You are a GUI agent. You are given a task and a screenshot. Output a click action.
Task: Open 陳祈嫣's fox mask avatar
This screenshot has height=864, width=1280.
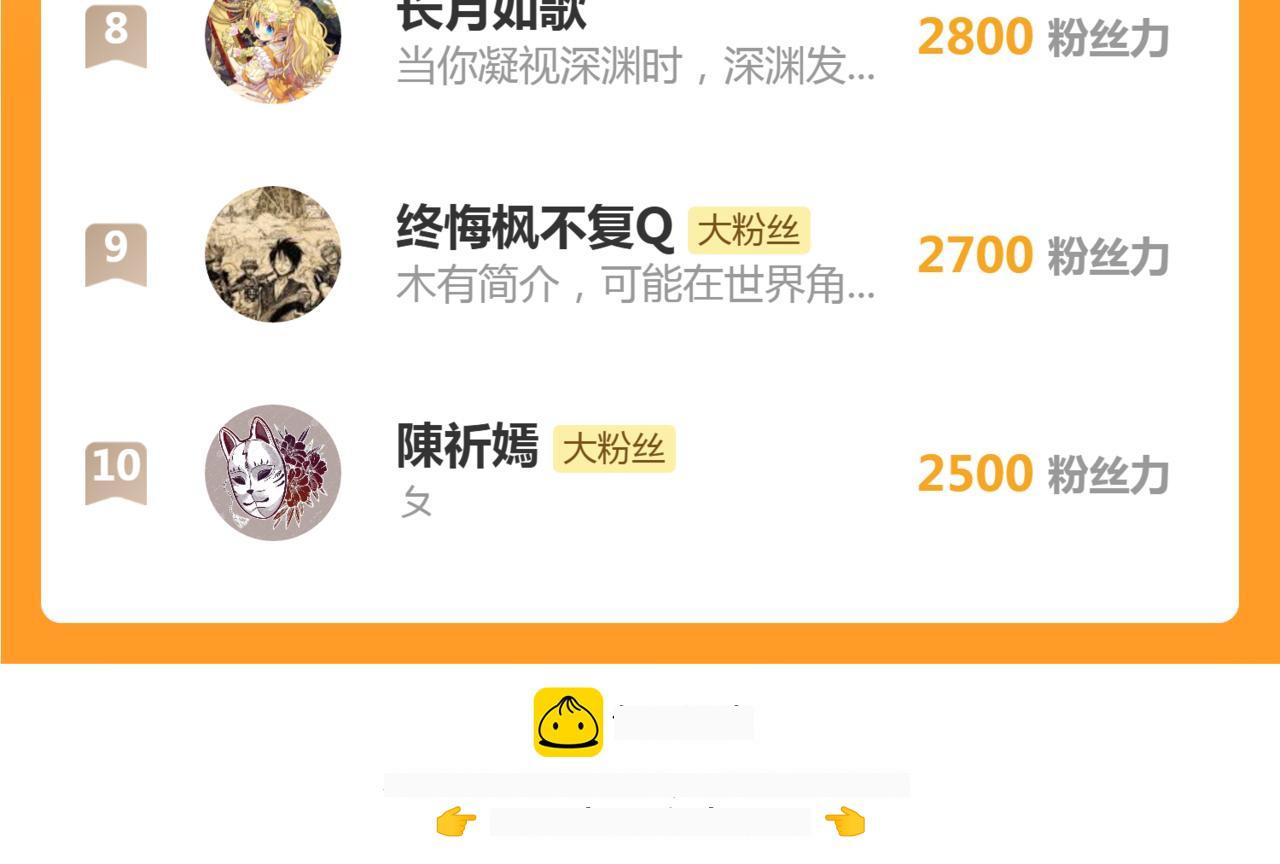(273, 472)
